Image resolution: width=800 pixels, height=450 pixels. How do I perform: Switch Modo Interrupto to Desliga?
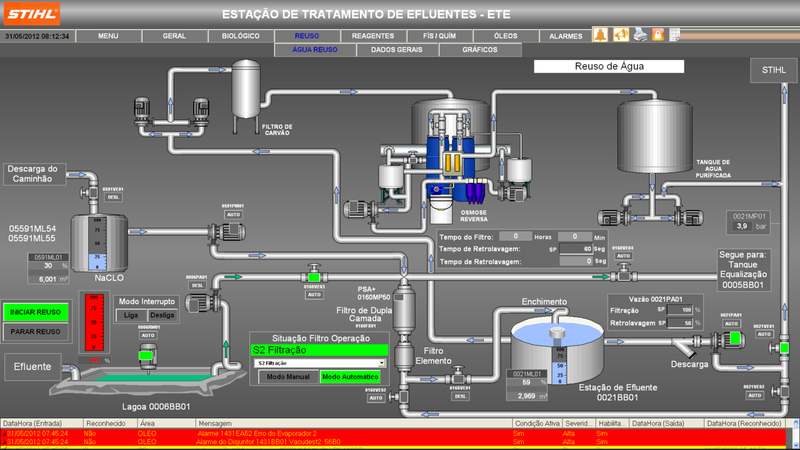click(162, 315)
